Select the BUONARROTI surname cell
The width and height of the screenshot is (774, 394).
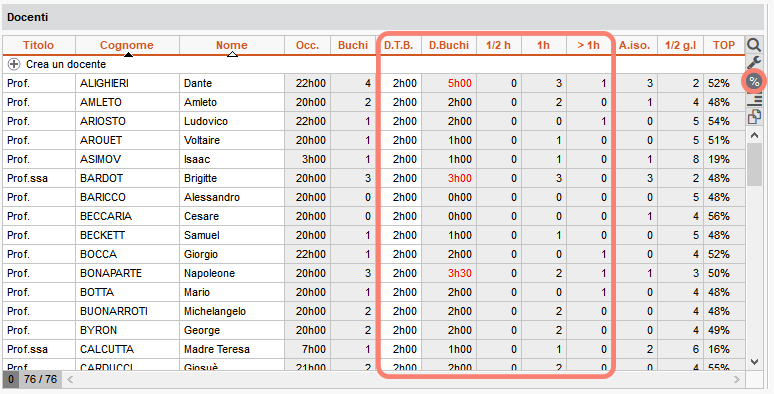click(127, 312)
